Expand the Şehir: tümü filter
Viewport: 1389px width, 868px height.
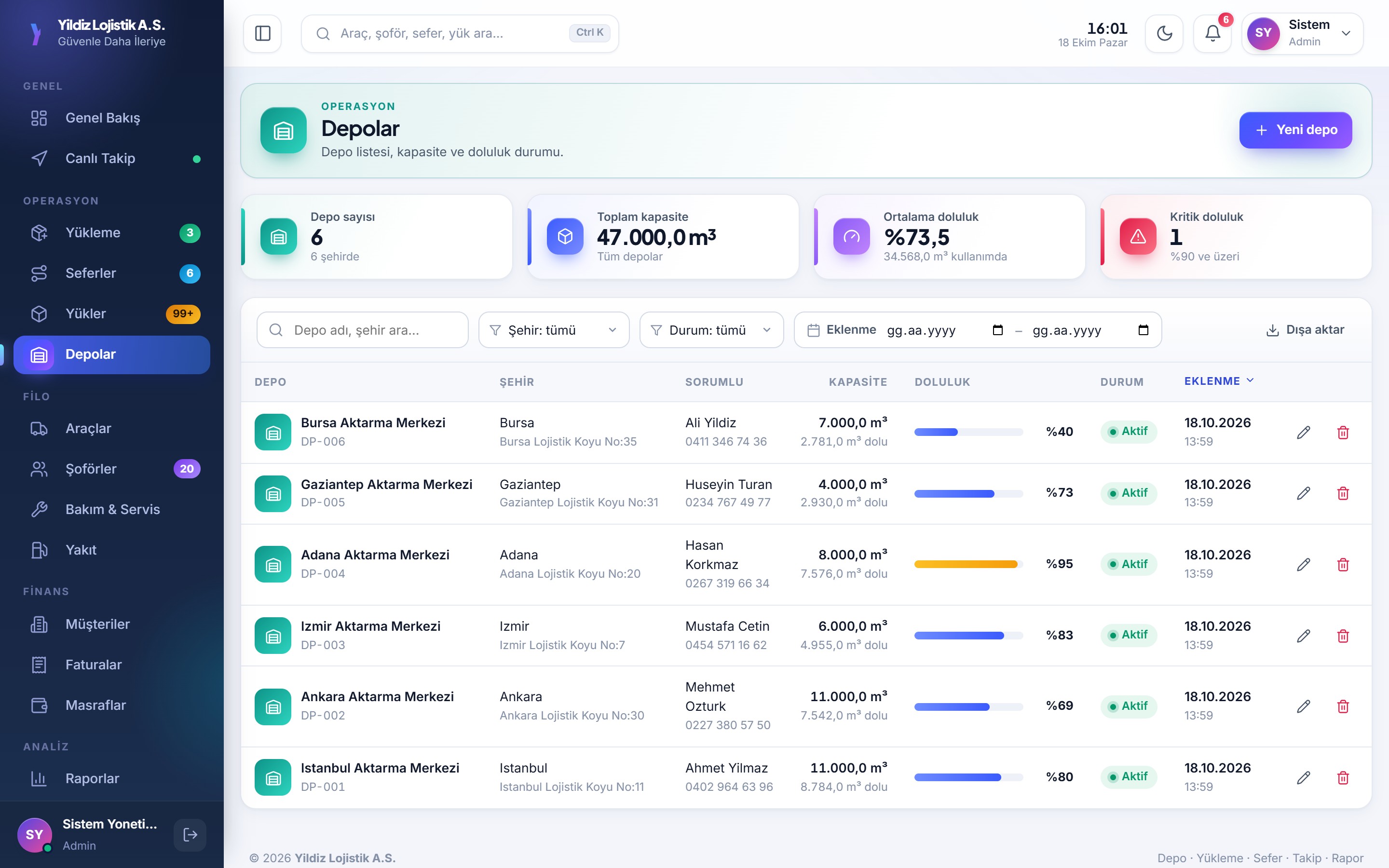[554, 330]
